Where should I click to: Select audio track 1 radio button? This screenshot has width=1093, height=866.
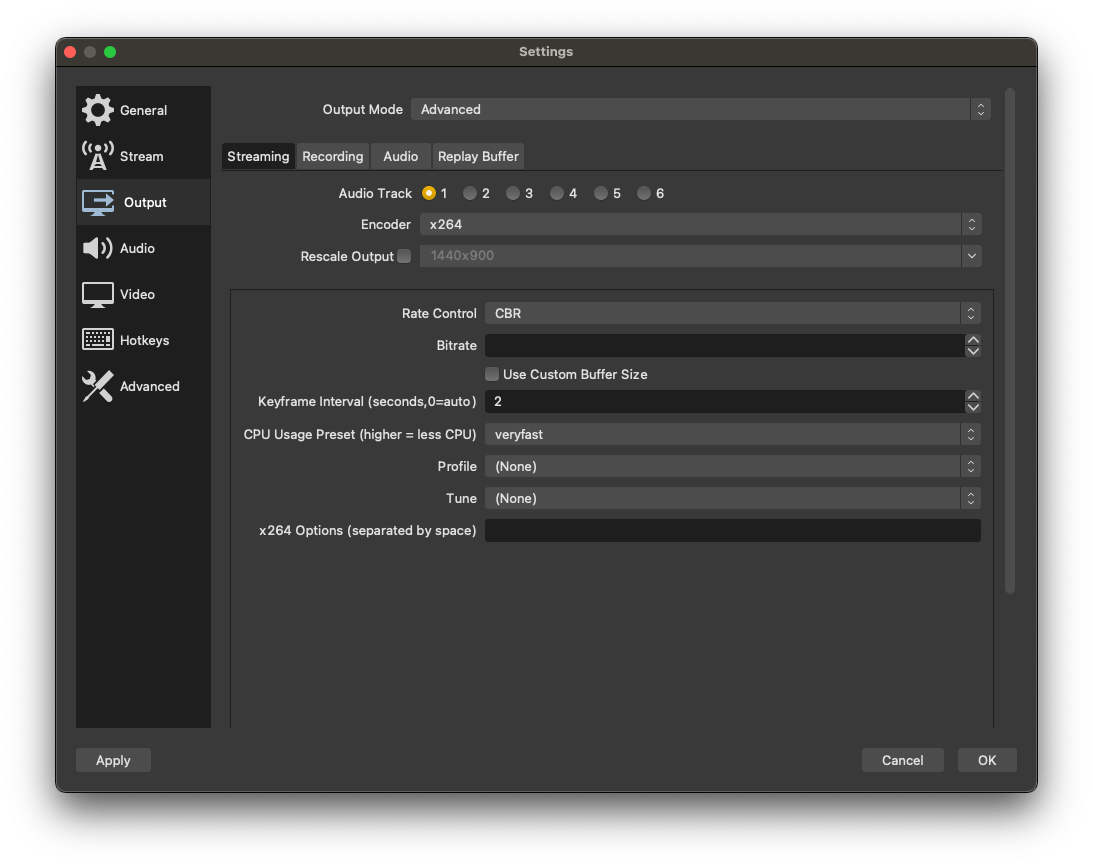click(429, 193)
